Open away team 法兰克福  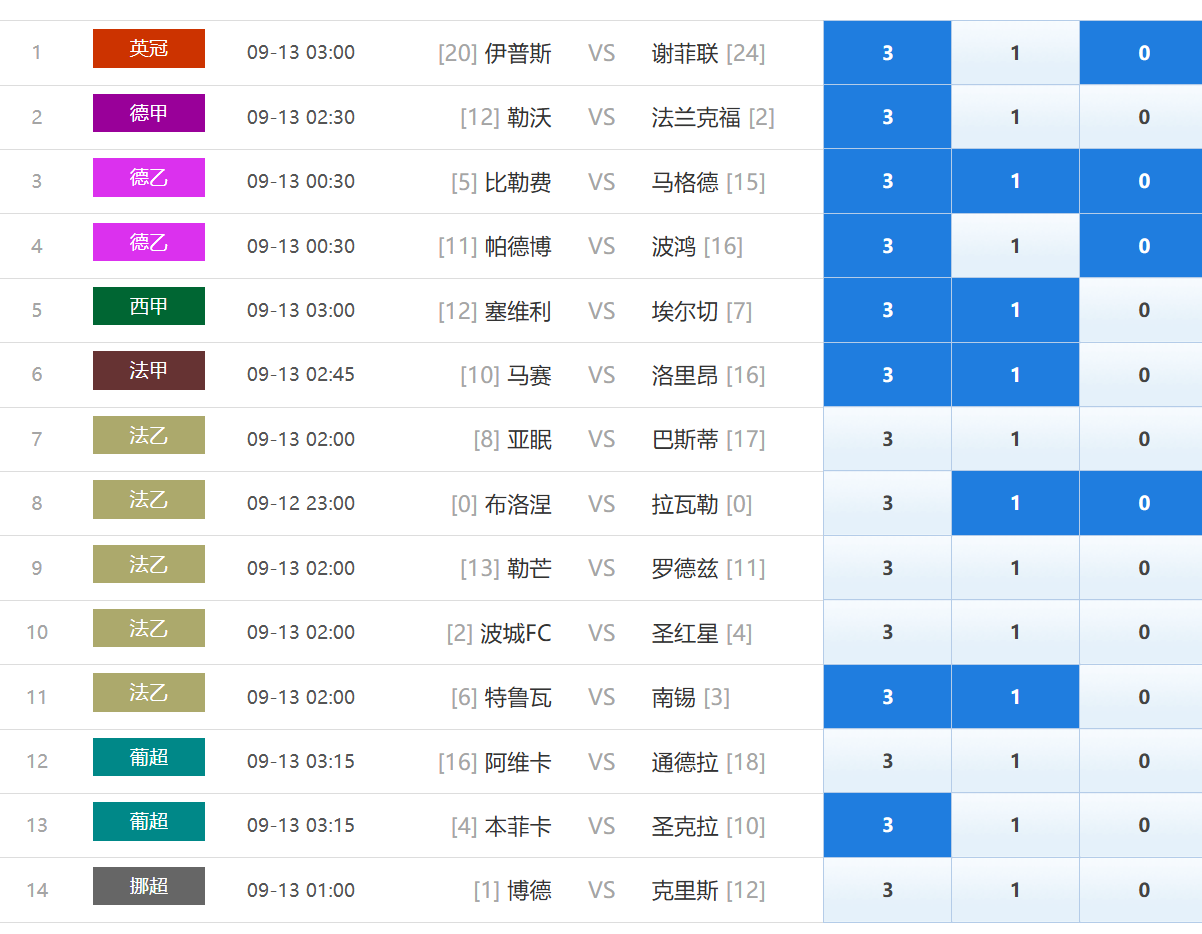(696, 117)
